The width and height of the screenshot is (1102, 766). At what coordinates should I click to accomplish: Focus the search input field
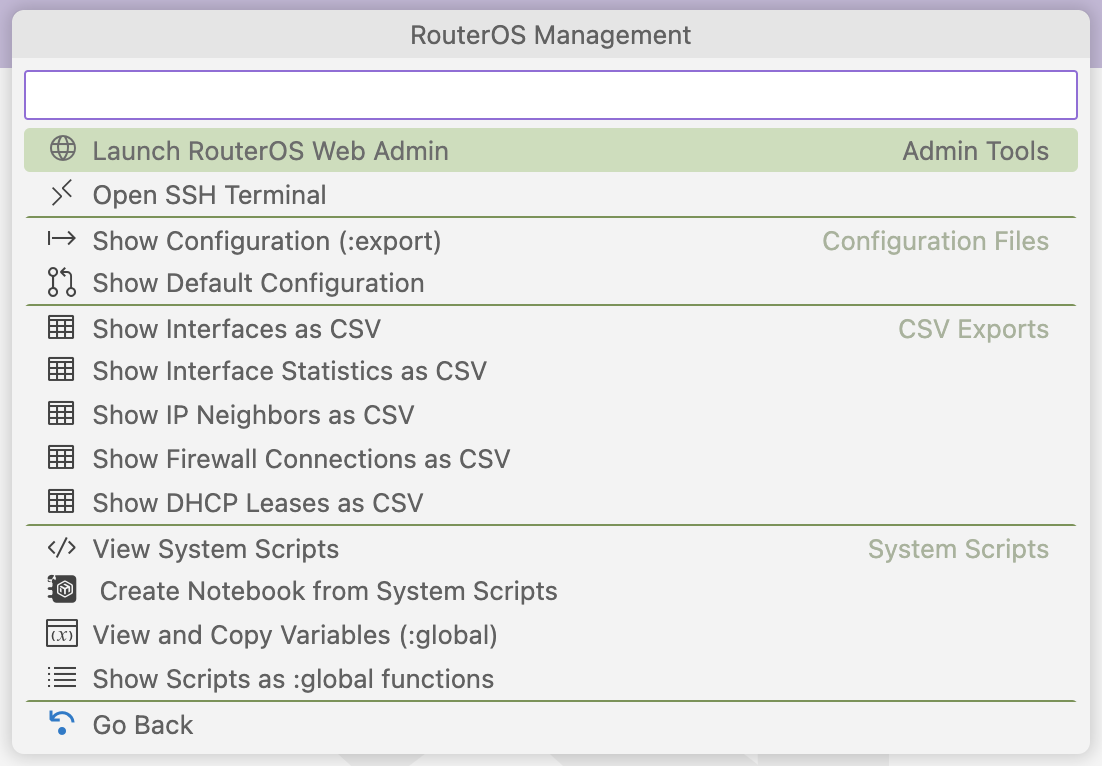point(550,95)
